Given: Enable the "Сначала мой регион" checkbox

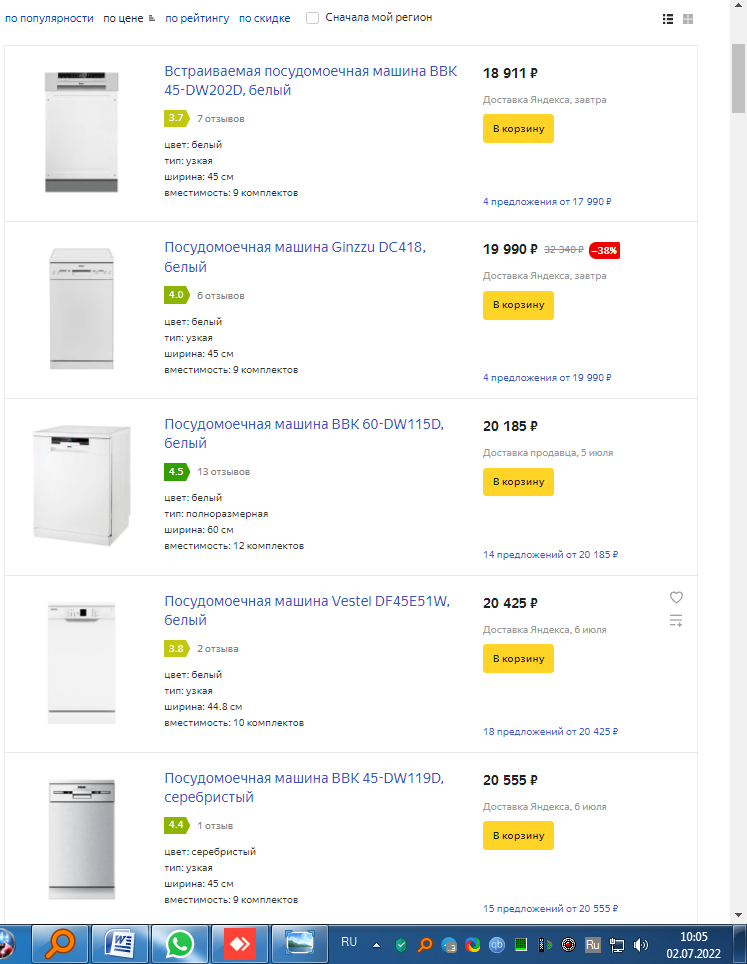Looking at the screenshot, I should (313, 18).
